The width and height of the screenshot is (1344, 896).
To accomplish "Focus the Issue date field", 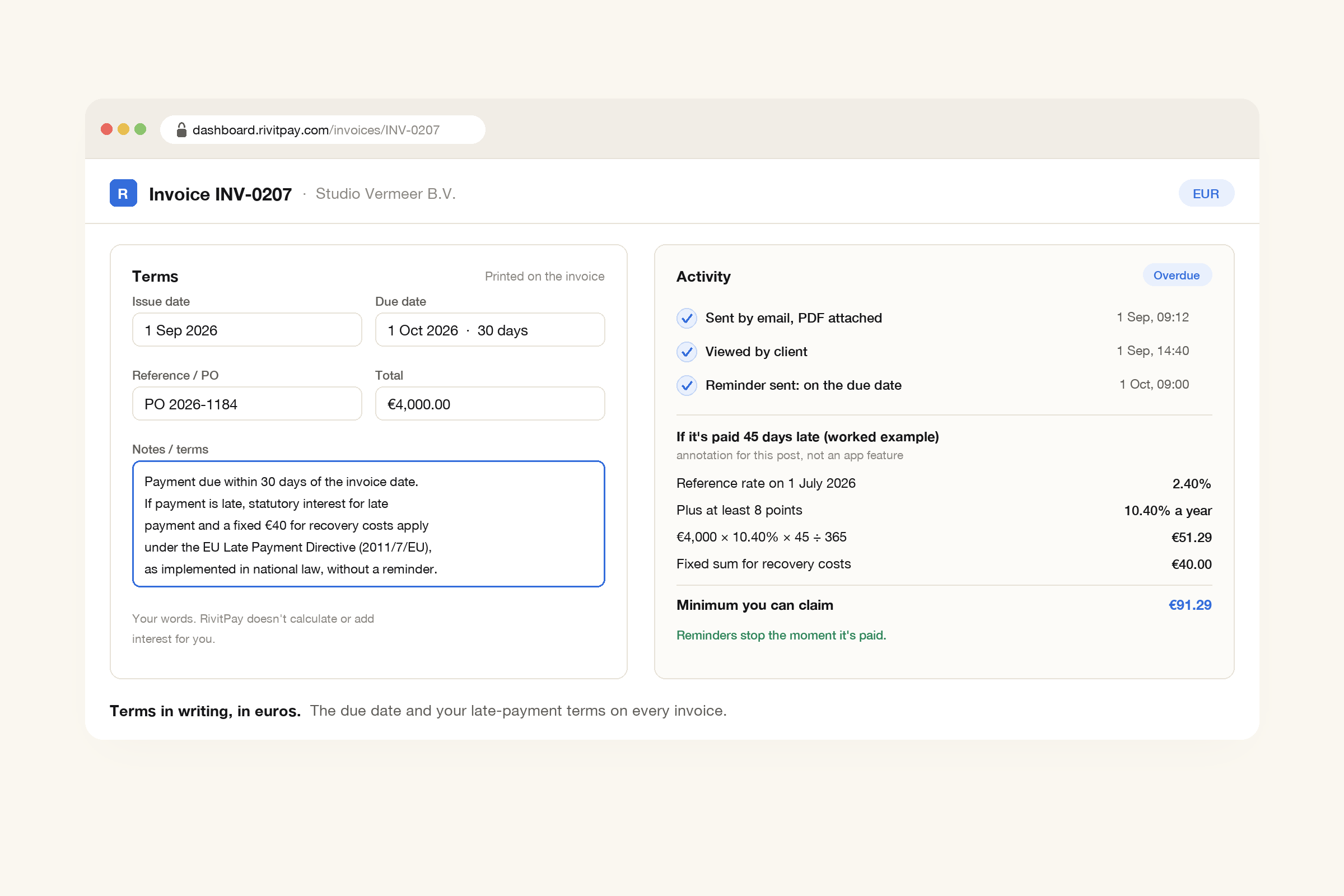I will pyautogui.click(x=247, y=330).
